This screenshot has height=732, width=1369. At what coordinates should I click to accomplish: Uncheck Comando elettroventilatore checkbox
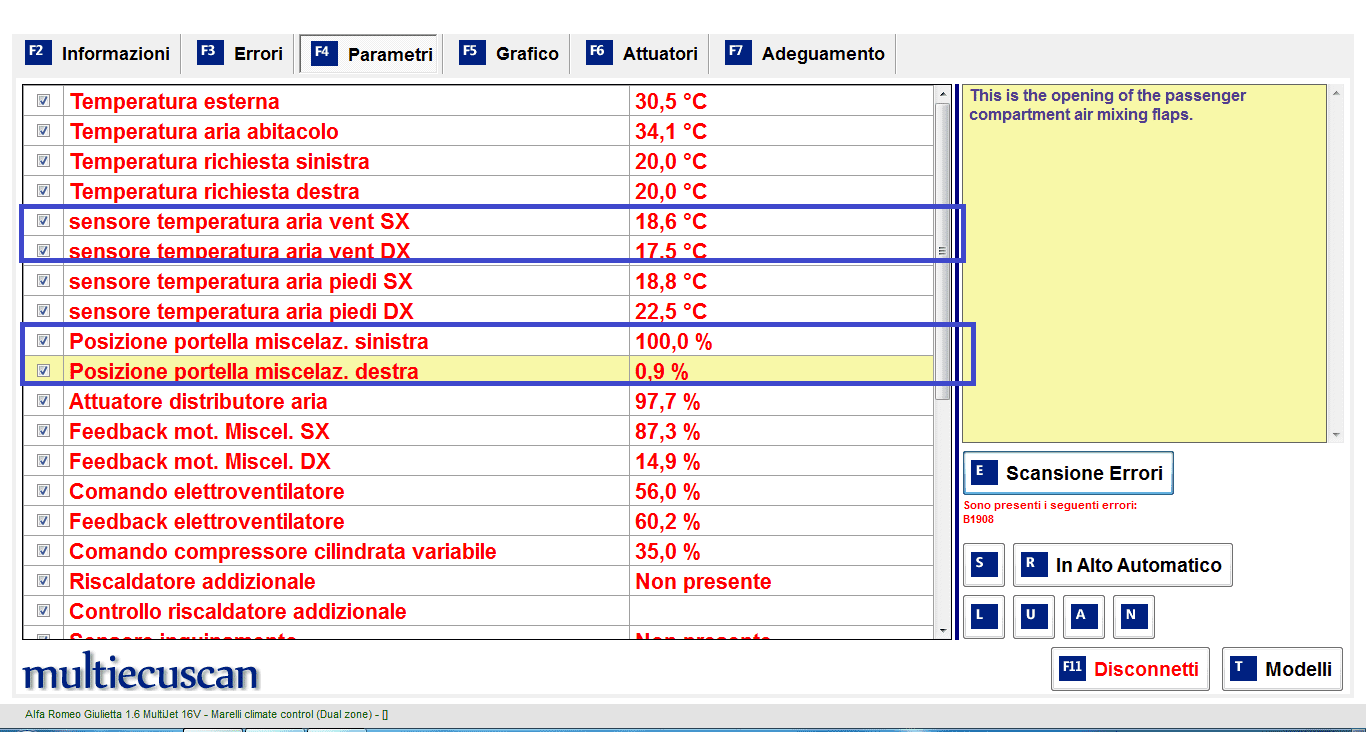click(x=43, y=491)
